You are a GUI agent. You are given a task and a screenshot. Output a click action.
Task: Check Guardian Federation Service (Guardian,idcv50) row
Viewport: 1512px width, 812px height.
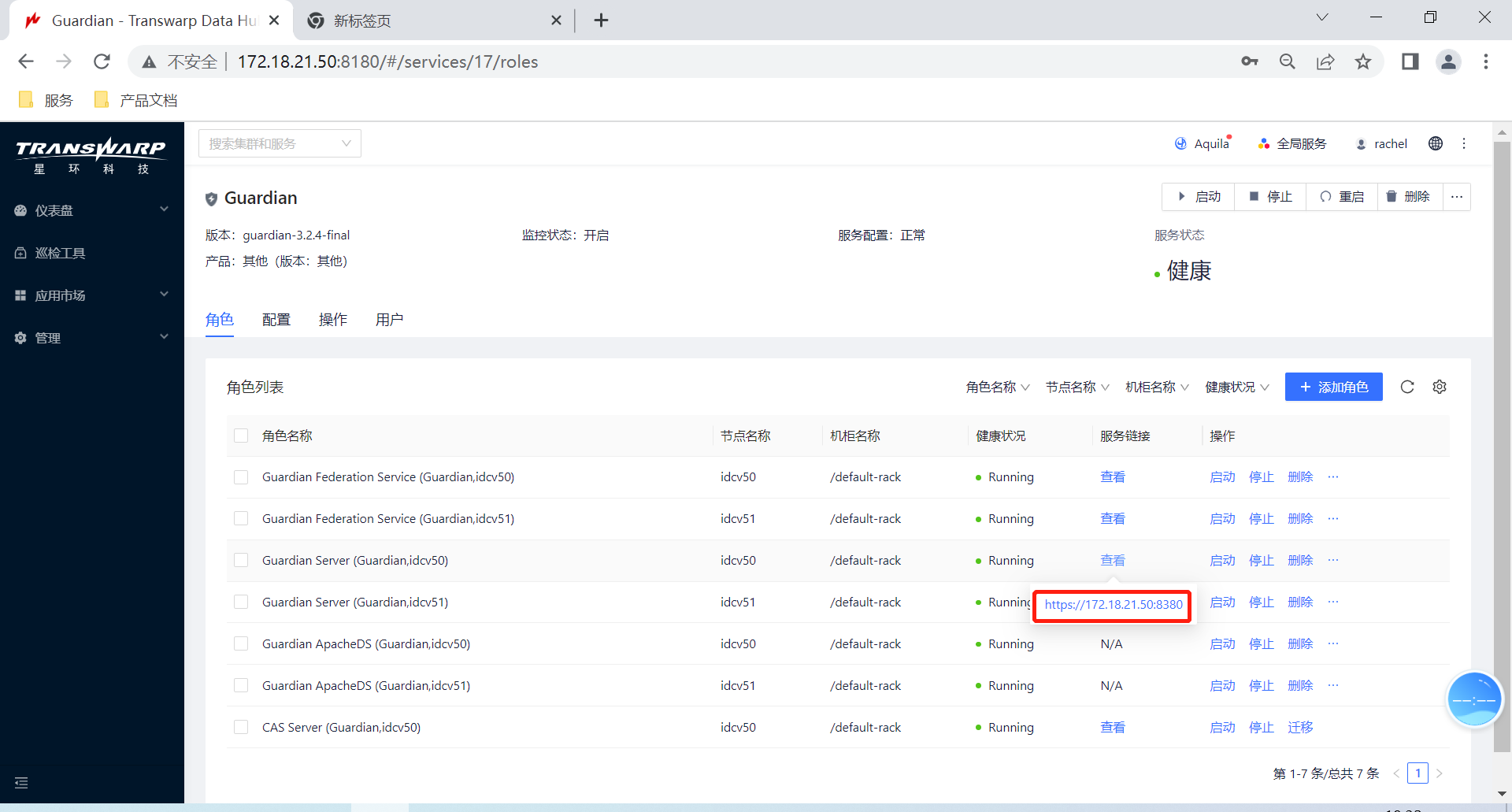pos(241,477)
